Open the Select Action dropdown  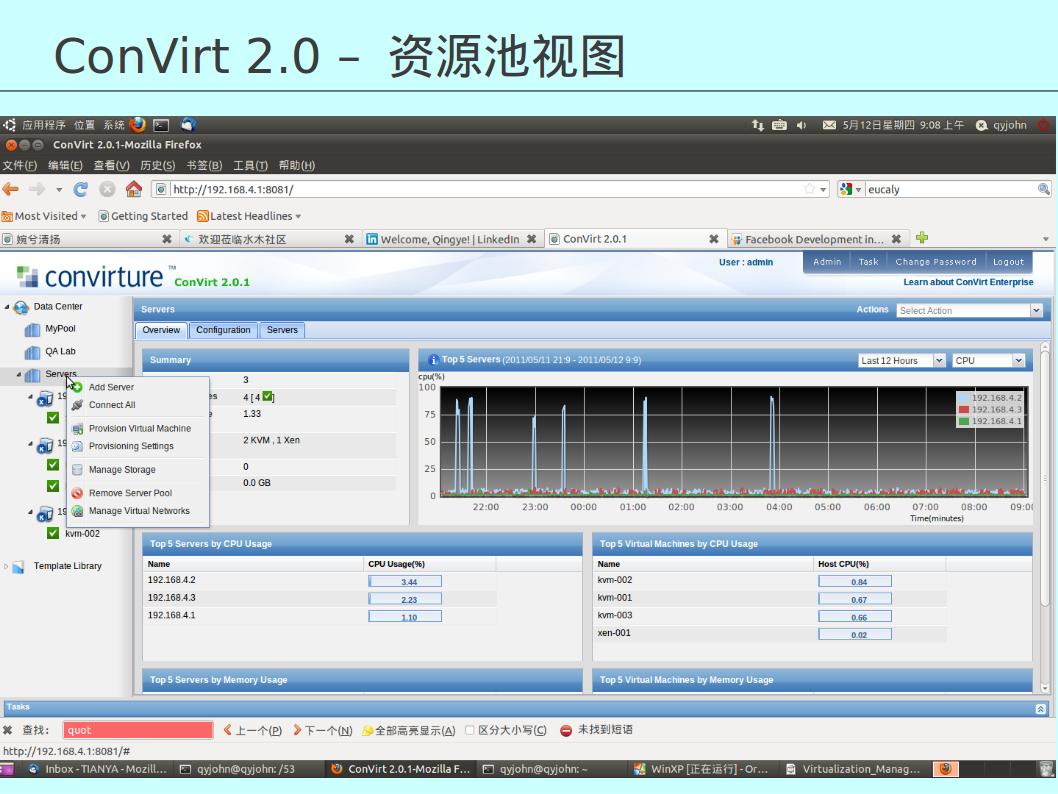click(x=969, y=311)
